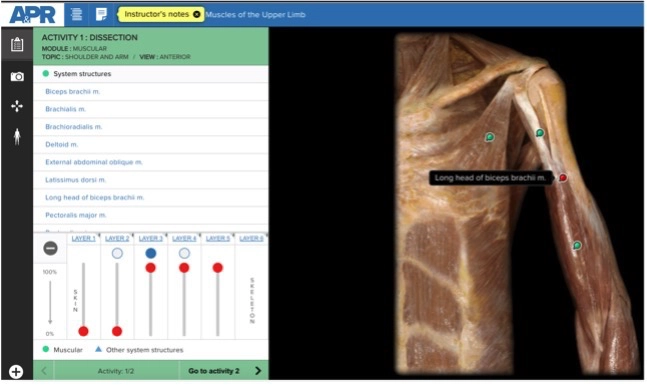Click the Layer 5 opacity slider handle

pos(218,268)
